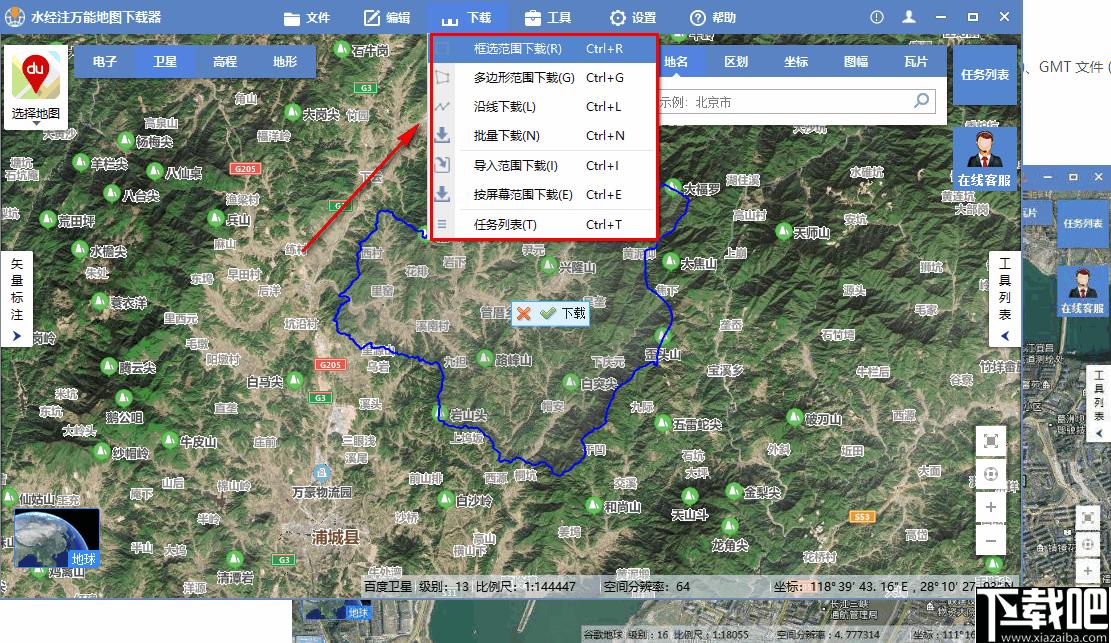Select the 图幅 search tab
The height and width of the screenshot is (643, 1111).
coord(856,62)
